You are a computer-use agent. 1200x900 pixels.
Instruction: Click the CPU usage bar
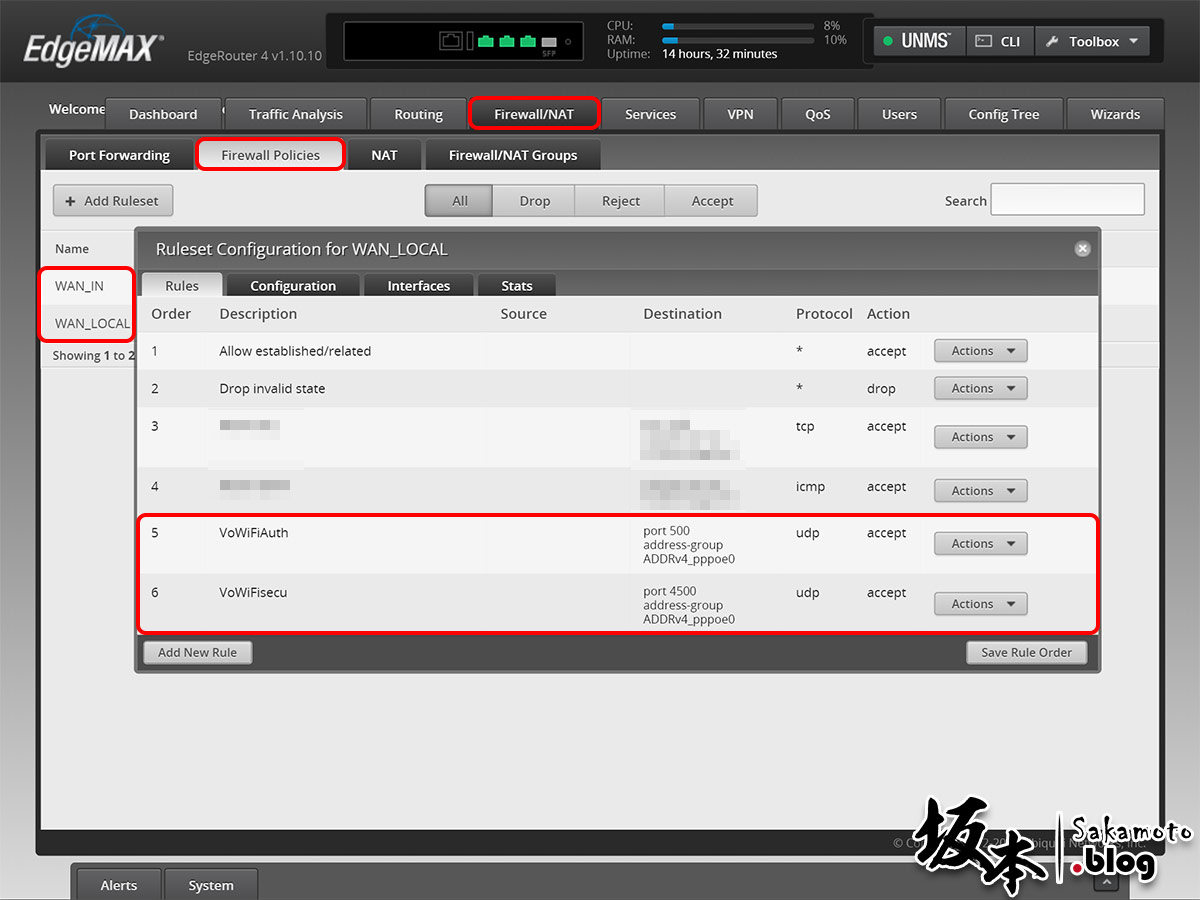736,26
